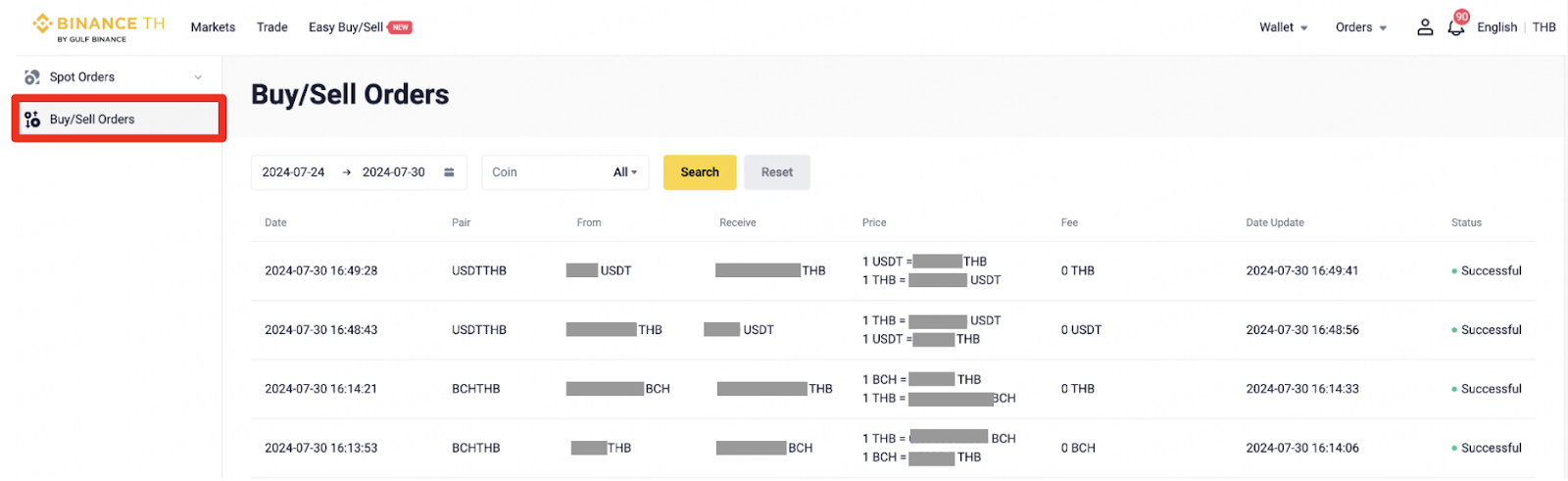Open the Coin 'All' dropdown filter
Viewport: 1568px width, 481px height.
[x=624, y=172]
